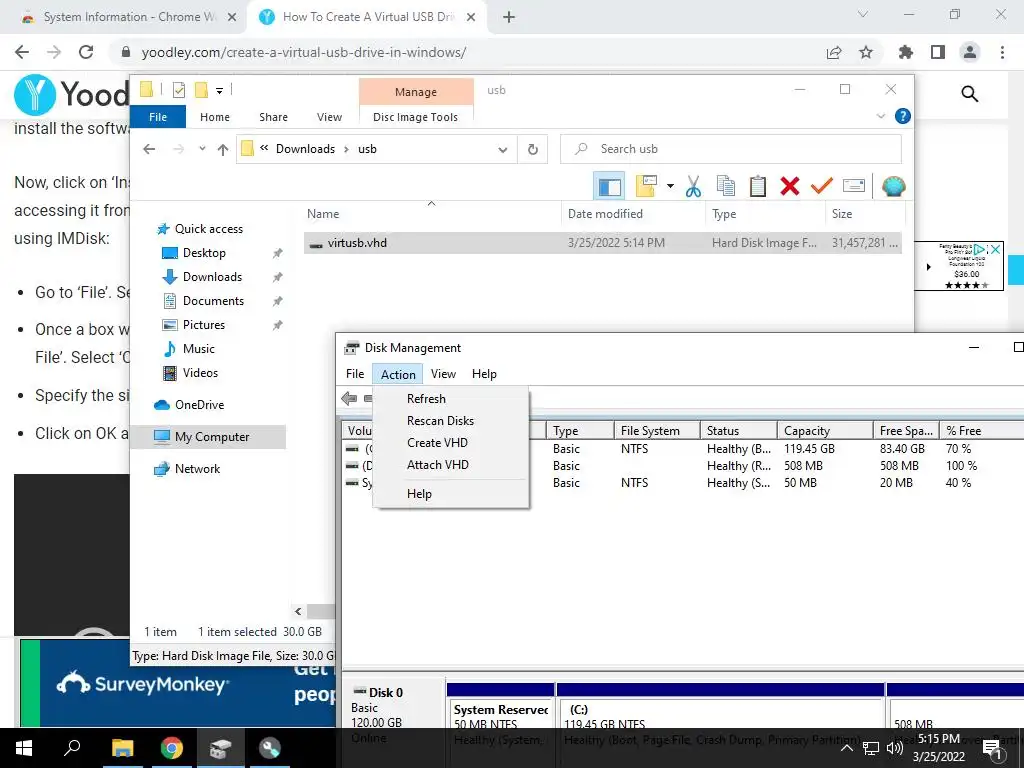Switch to System Information Chrome tab
The image size is (1024, 768).
(x=127, y=17)
